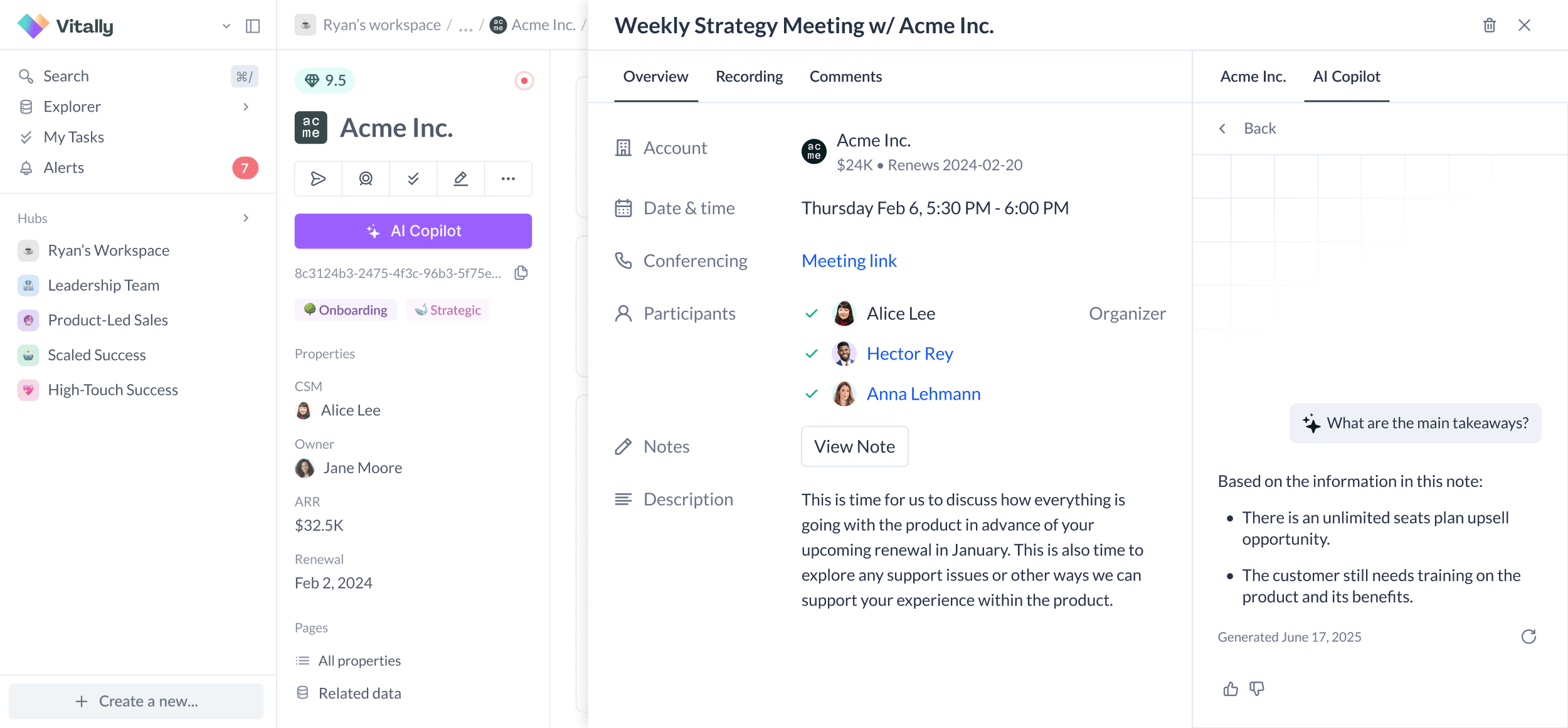The height and width of the screenshot is (728, 1568).
Task: Click the Onboarding tag
Action: coord(346,310)
